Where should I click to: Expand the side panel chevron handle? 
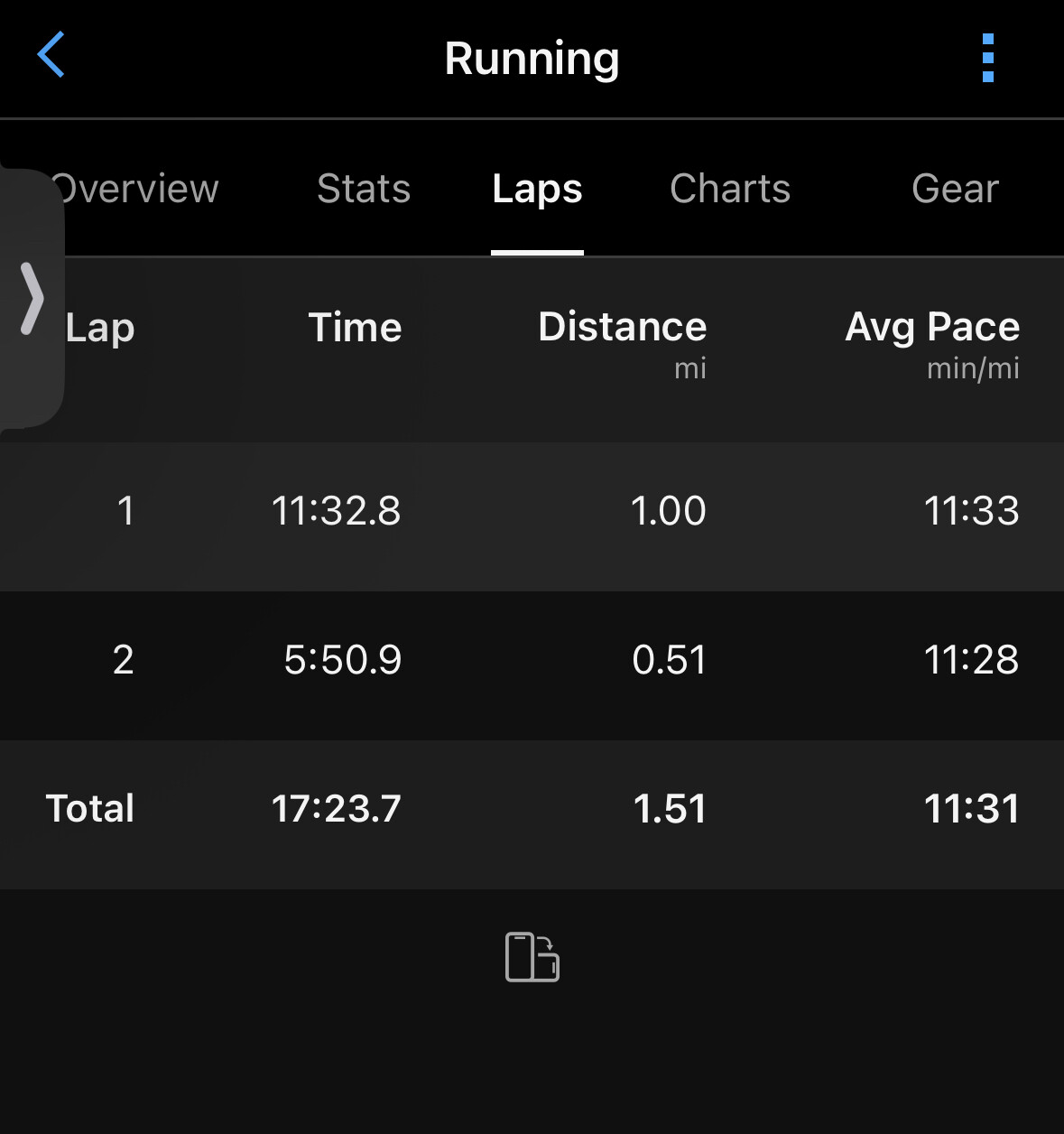[32, 298]
